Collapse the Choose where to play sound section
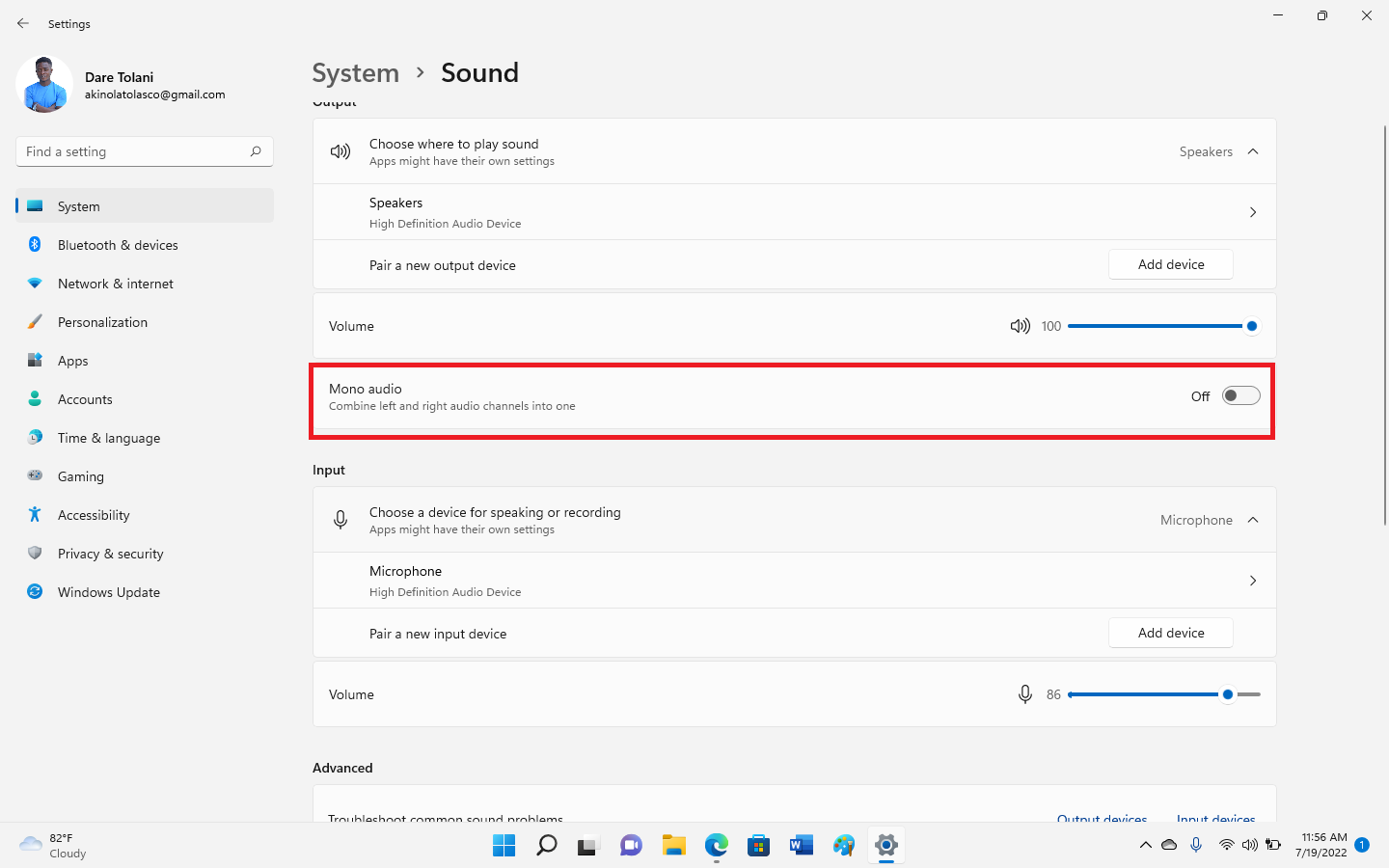 [1253, 151]
